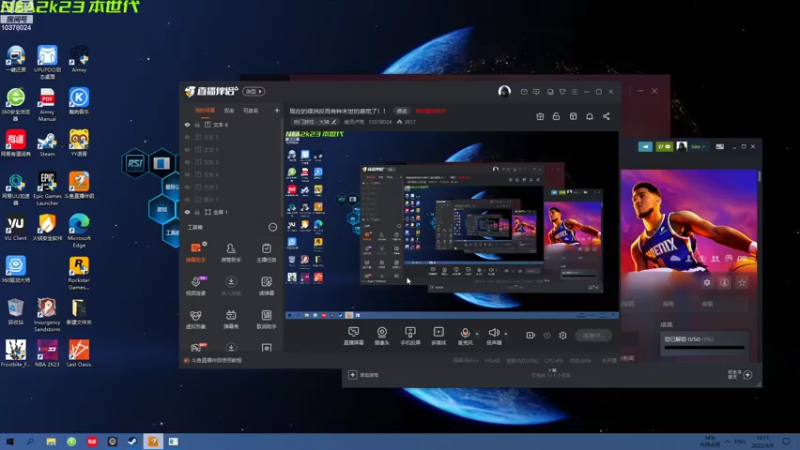
Task: Collapse the 工具箱 toolbox section
Action: [272, 227]
